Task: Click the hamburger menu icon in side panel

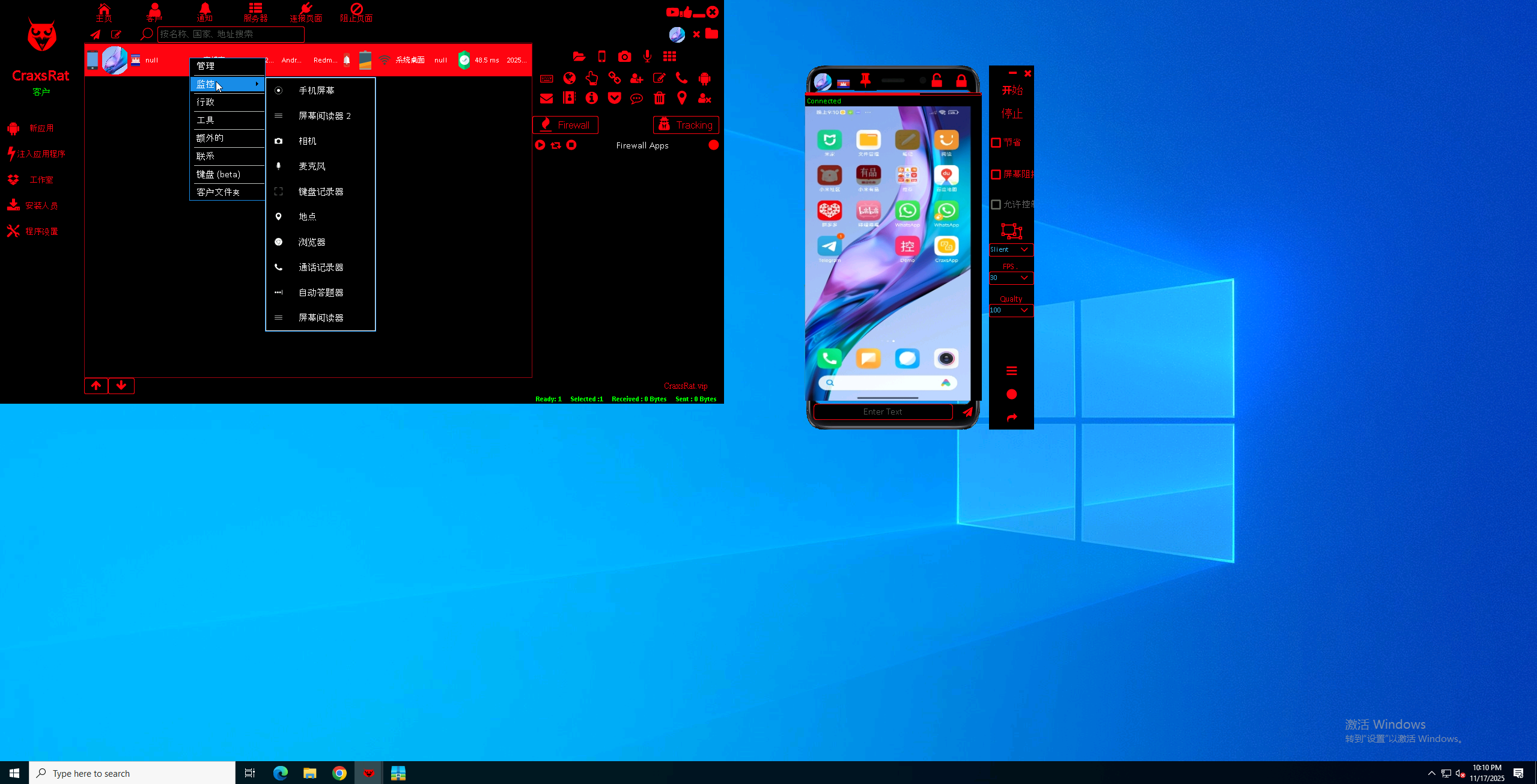Action: [x=1011, y=371]
